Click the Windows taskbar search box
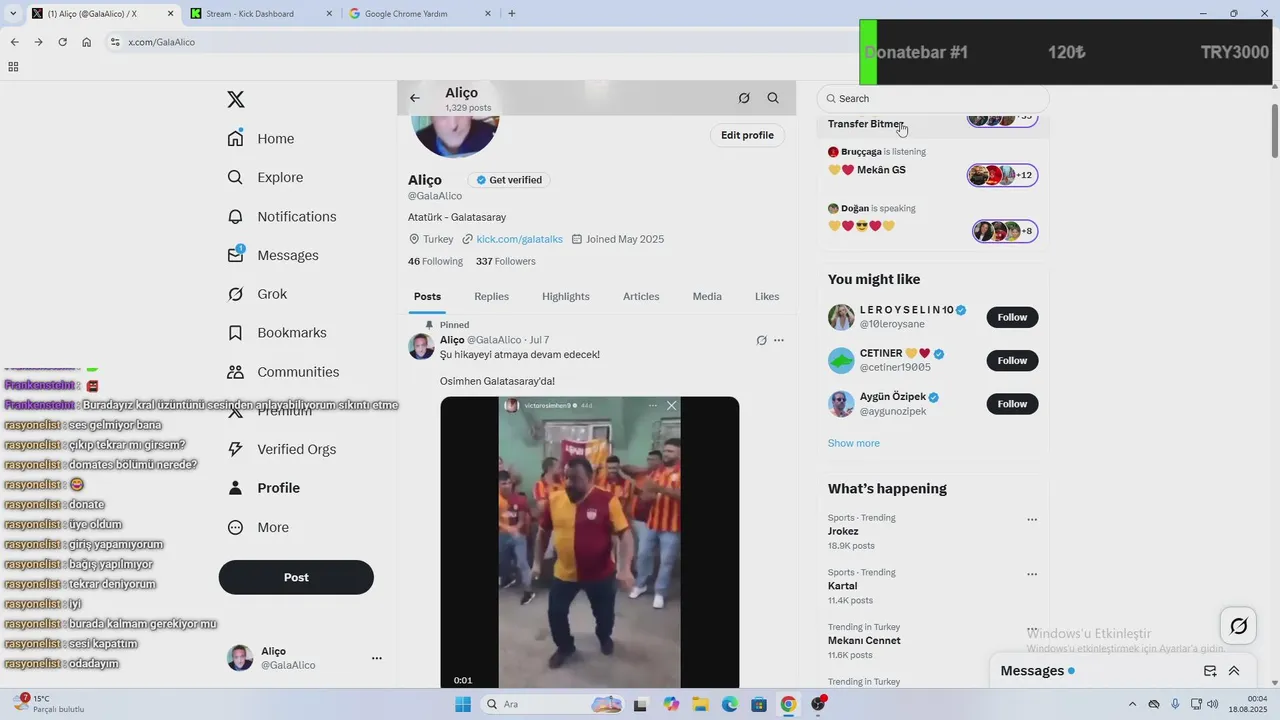Viewport: 1280px width, 720px height. pos(552,704)
